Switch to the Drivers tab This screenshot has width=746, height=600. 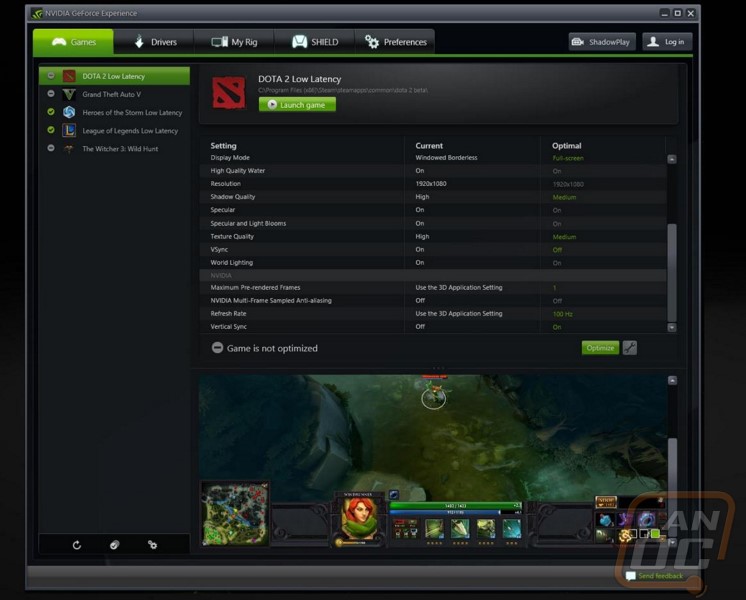(154, 42)
